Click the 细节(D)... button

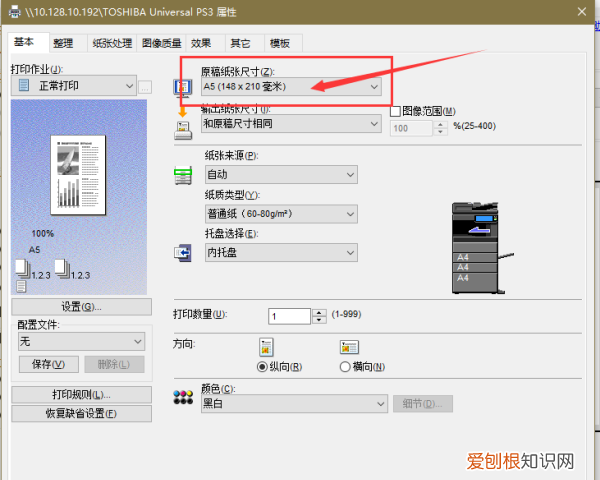click(x=423, y=404)
